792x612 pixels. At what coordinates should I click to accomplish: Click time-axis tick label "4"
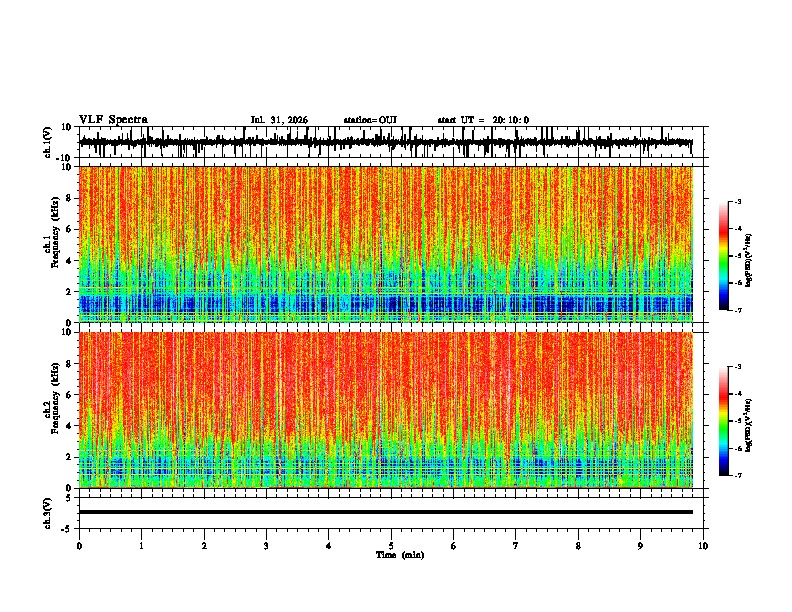(329, 546)
